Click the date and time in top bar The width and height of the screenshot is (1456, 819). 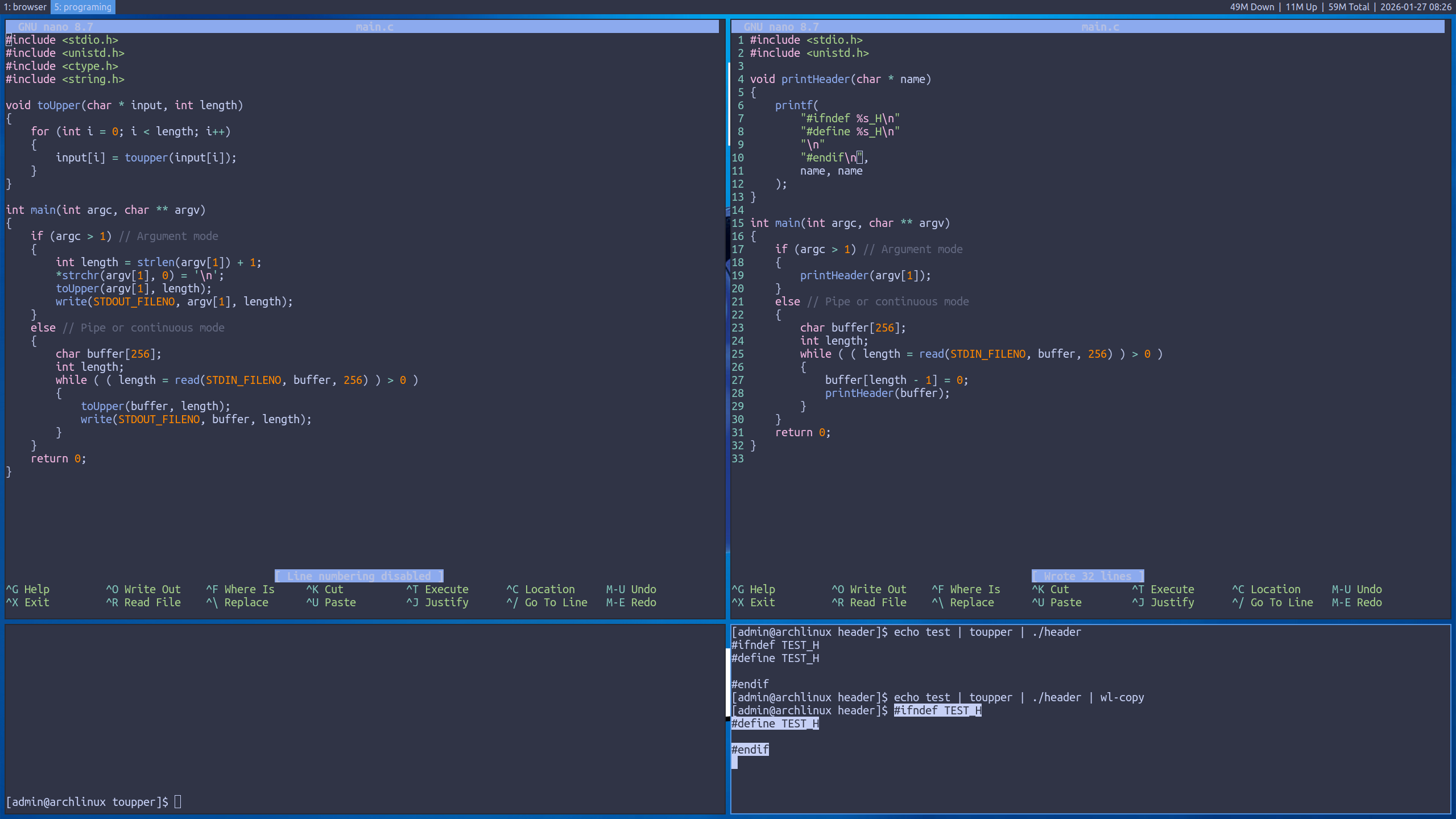[x=1416, y=7]
